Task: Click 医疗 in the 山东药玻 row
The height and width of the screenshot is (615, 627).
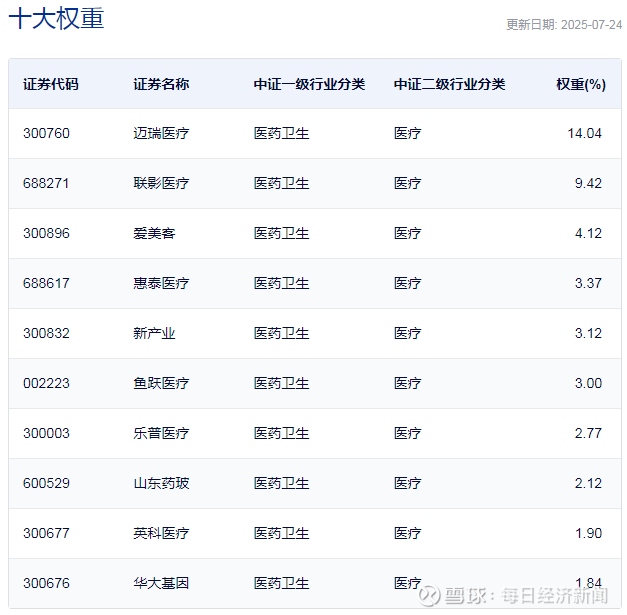Action: 407,483
